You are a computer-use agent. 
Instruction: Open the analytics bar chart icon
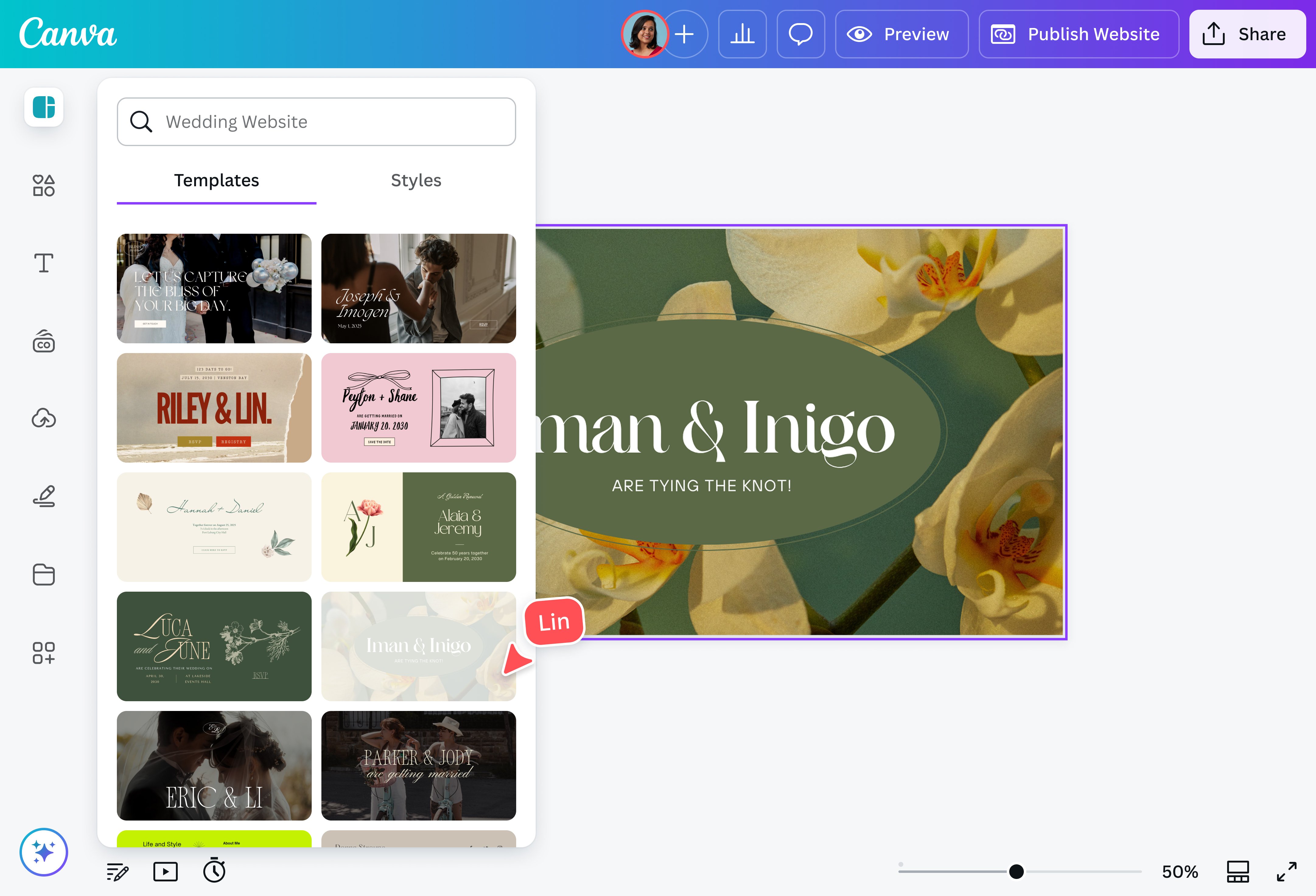pyautogui.click(x=742, y=34)
